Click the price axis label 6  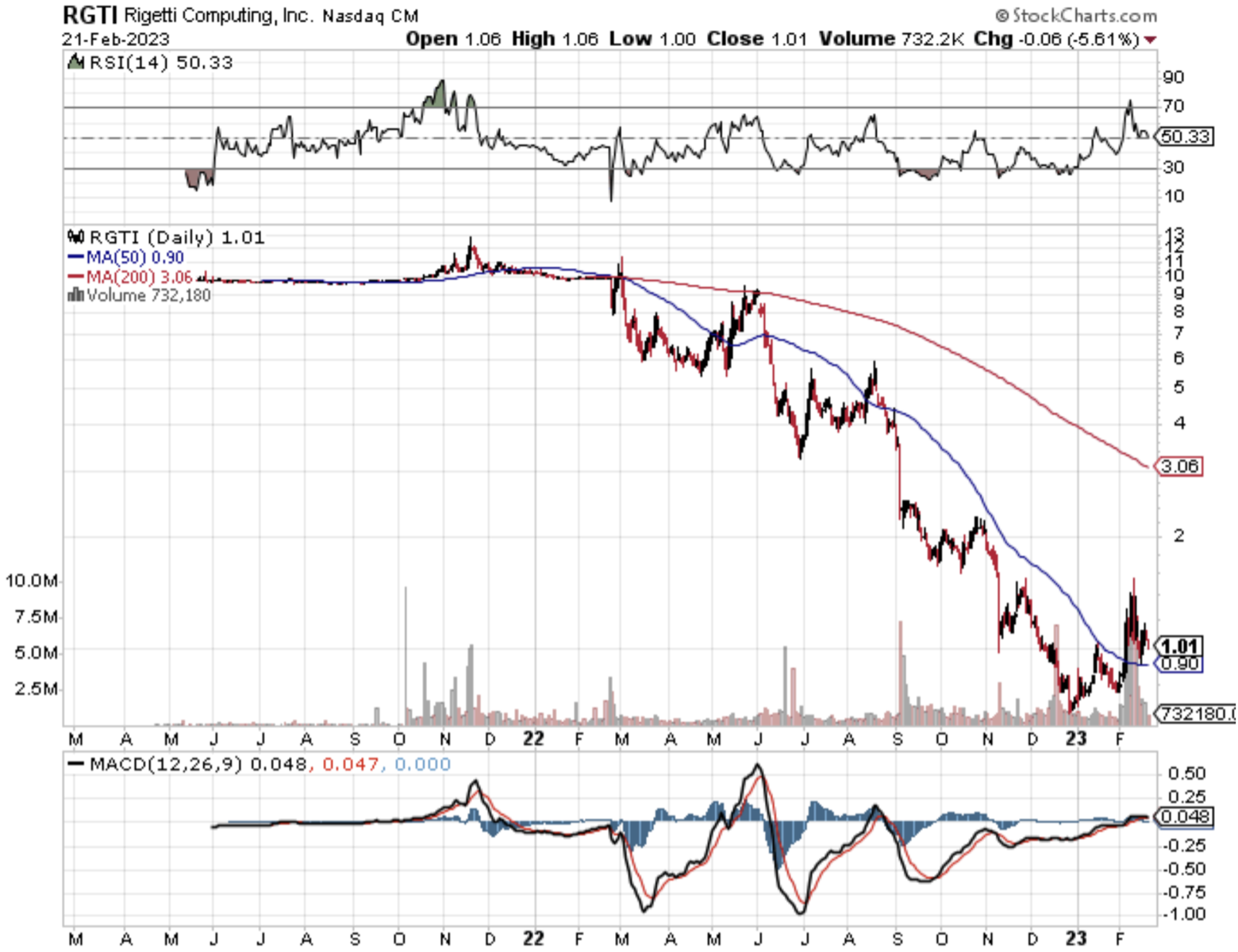point(1179,358)
